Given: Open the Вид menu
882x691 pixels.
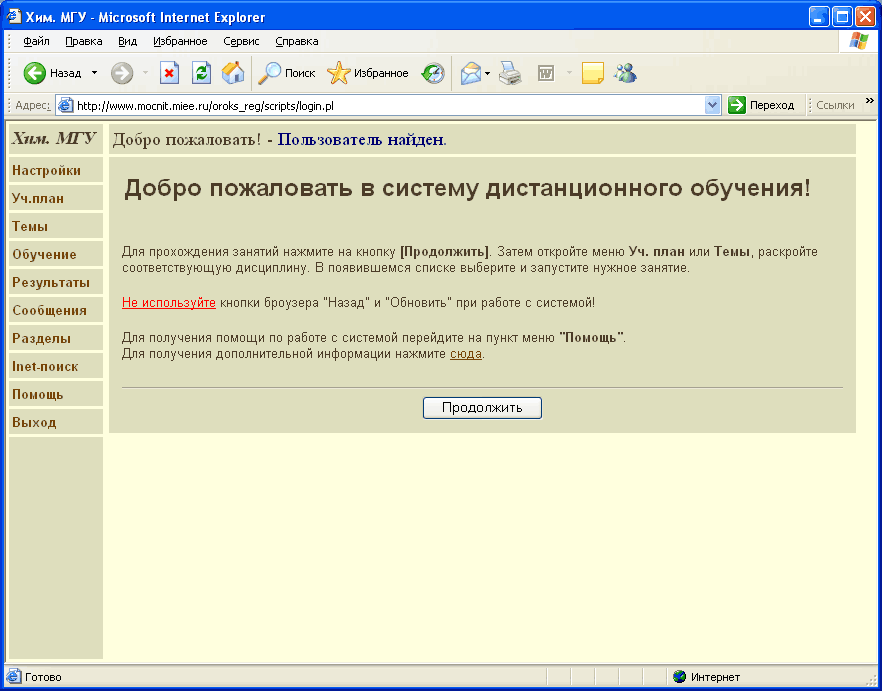Looking at the screenshot, I should 128,41.
